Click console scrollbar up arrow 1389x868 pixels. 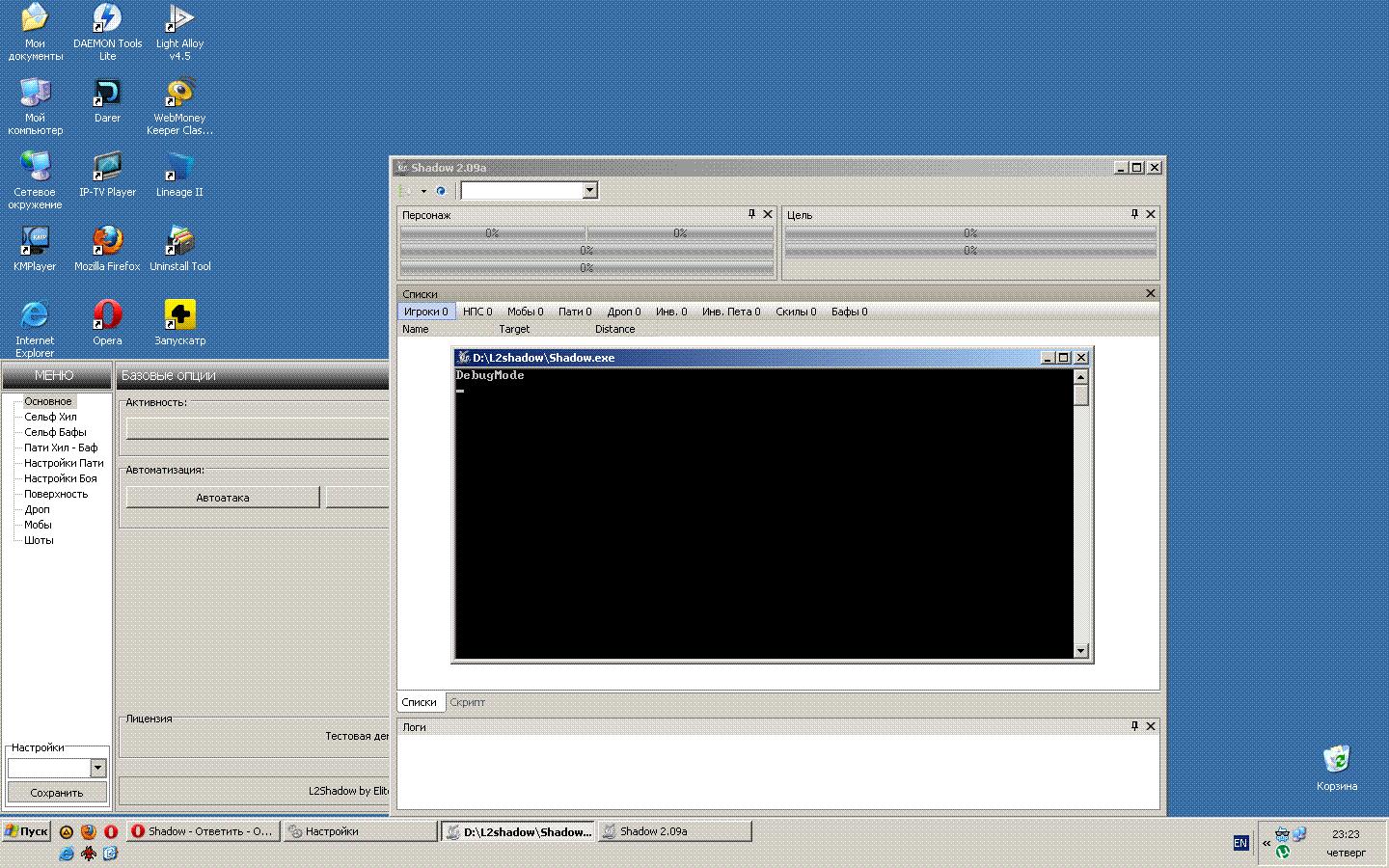click(1080, 377)
